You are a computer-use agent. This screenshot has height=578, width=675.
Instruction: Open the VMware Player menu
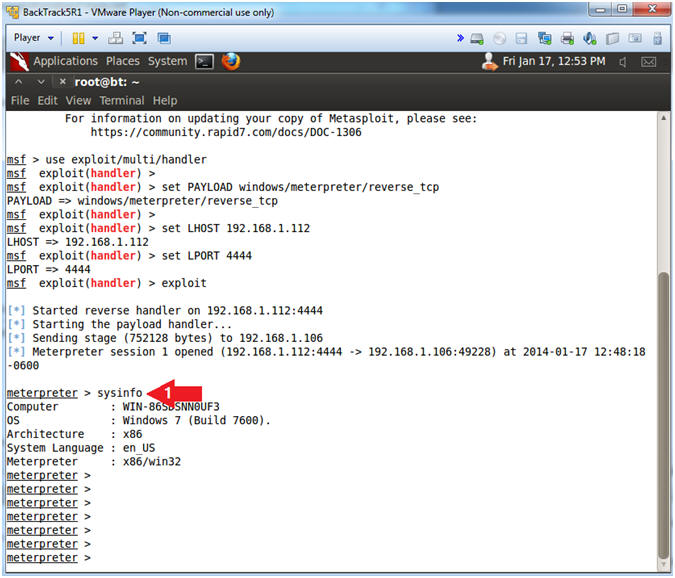pyautogui.click(x=34, y=38)
